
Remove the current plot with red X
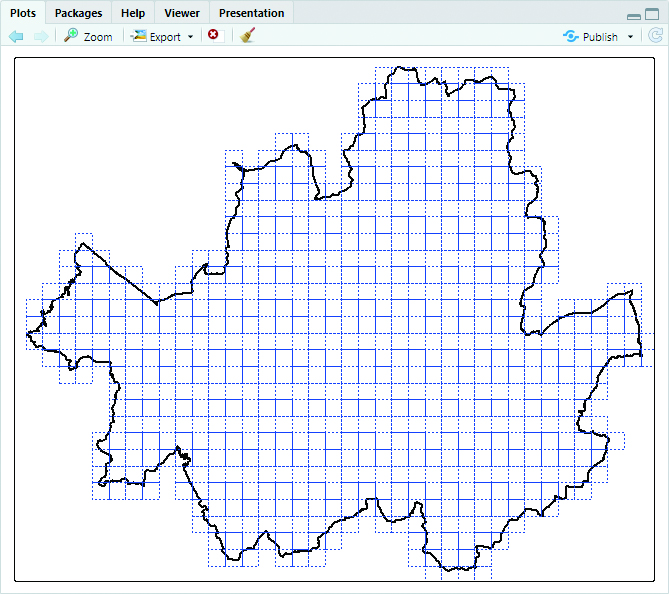(213, 36)
